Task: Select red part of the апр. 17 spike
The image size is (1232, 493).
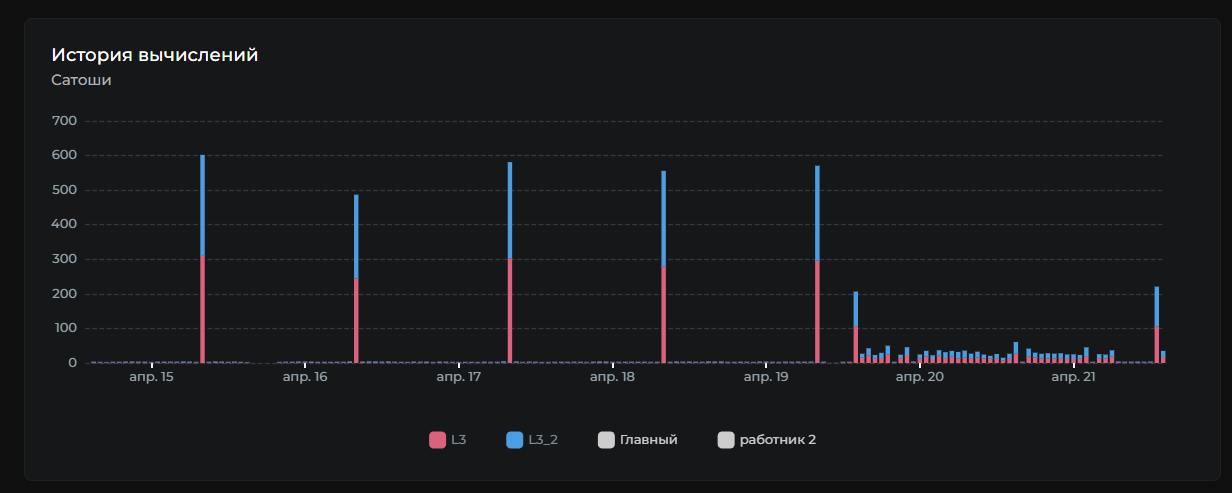Action: point(510,311)
